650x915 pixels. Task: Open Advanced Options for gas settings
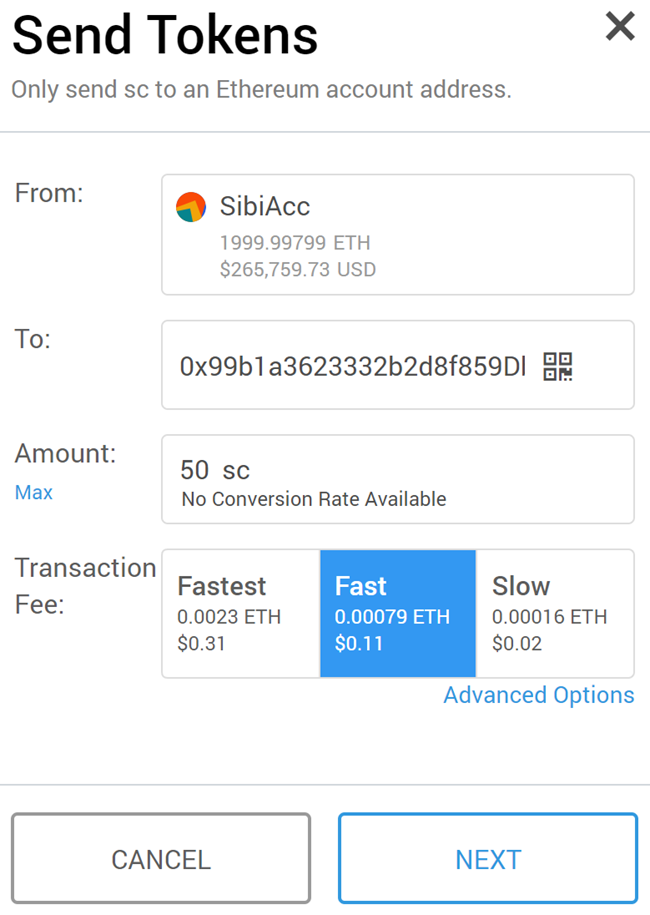click(539, 695)
